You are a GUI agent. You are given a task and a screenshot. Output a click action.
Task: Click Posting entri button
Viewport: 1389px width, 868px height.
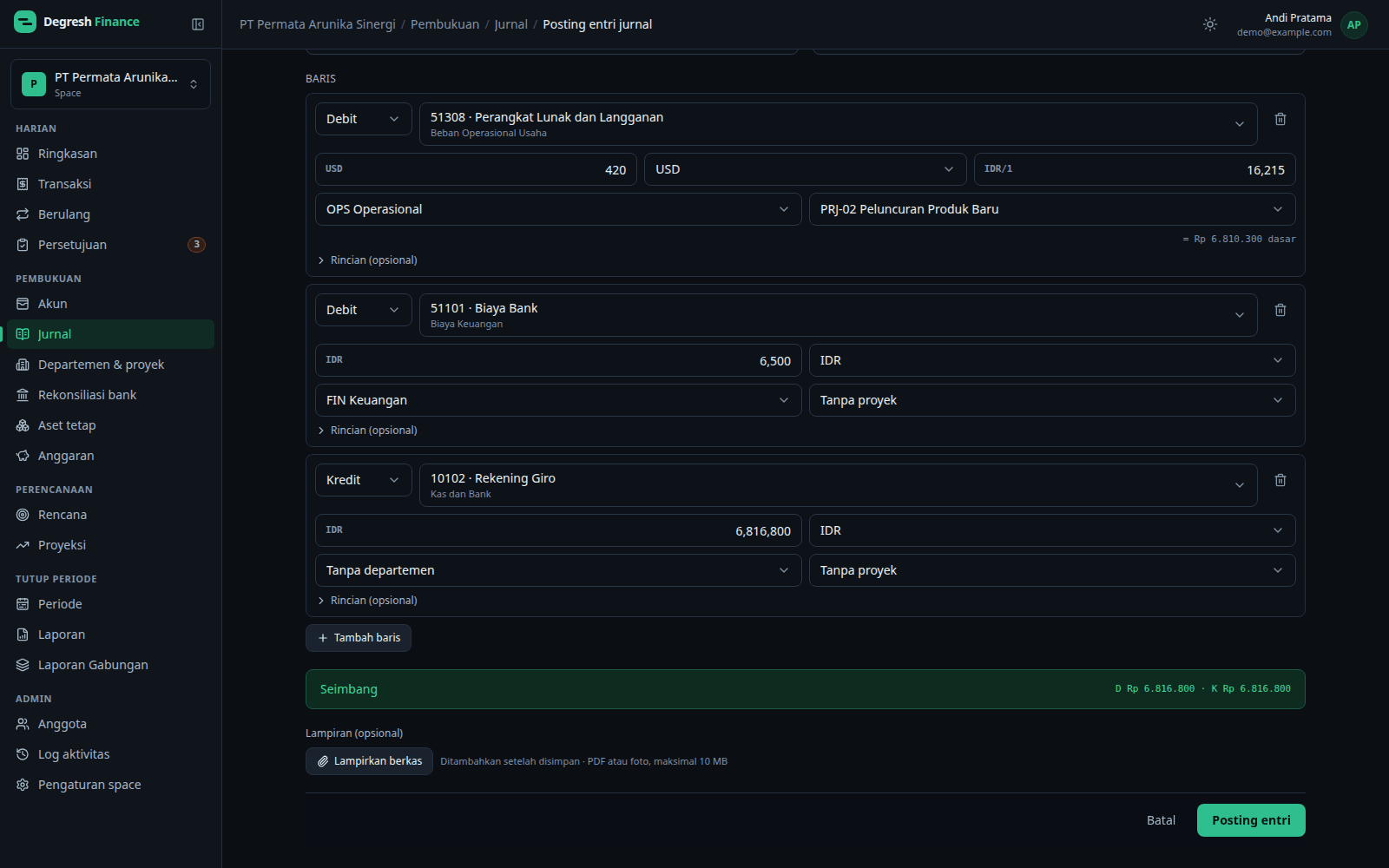[1251, 820]
